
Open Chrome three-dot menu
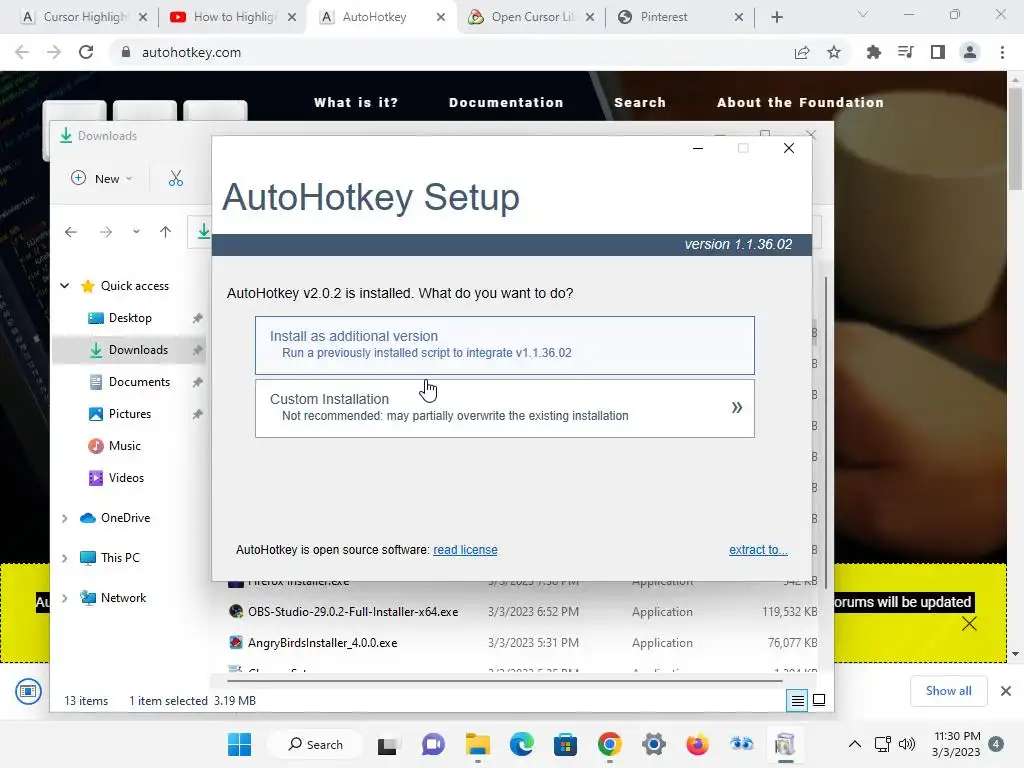[x=1002, y=52]
